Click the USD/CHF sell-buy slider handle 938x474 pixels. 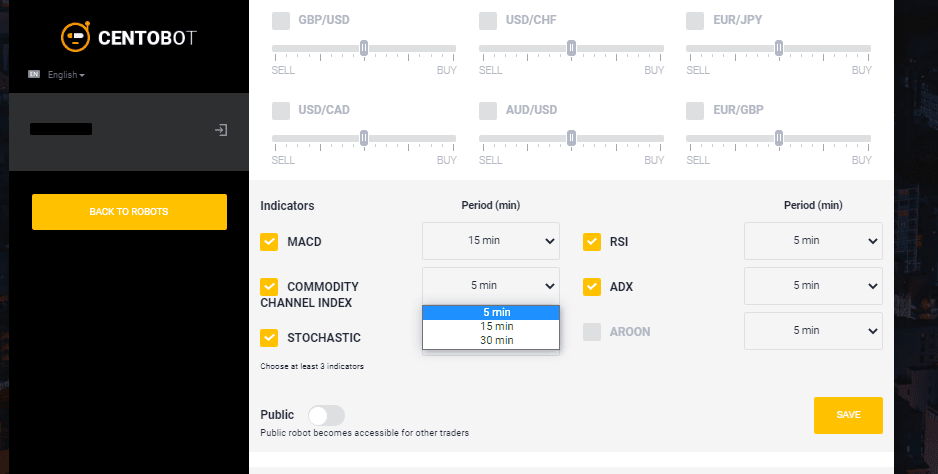[571, 48]
